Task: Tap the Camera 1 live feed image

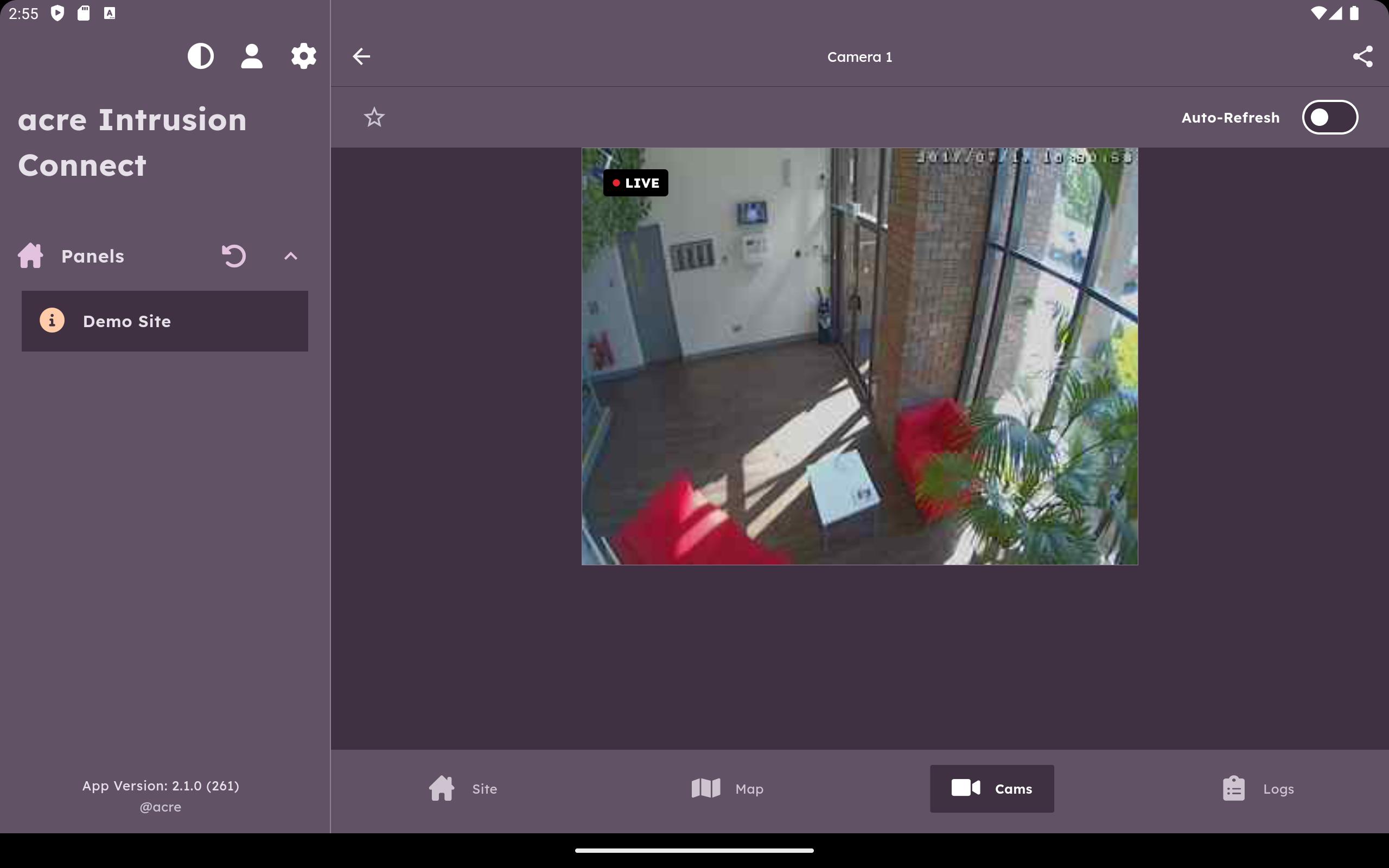Action: pyautogui.click(x=860, y=356)
